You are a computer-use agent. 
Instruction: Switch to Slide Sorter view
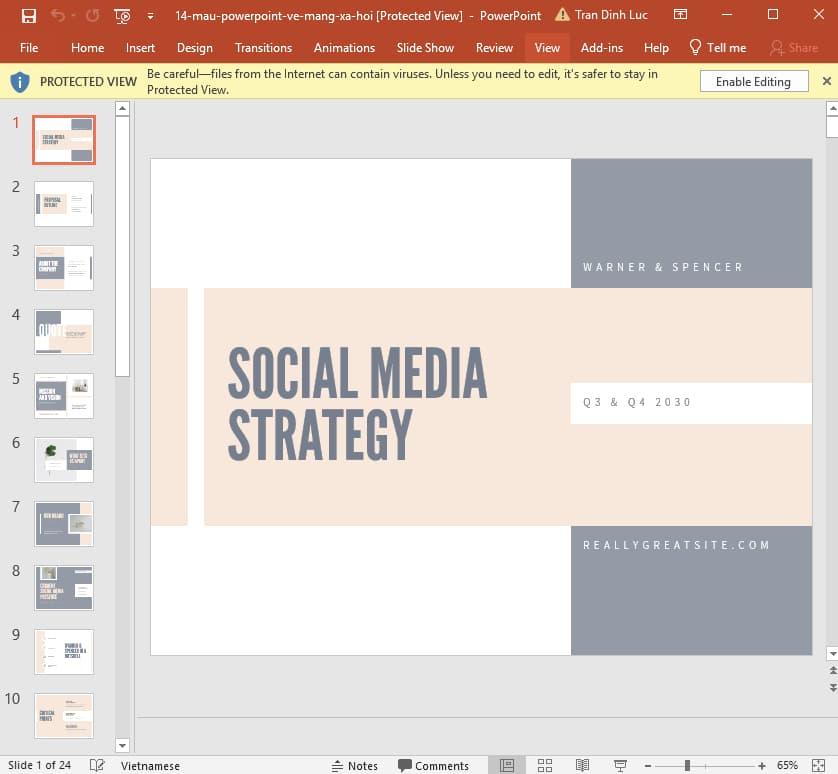point(545,765)
